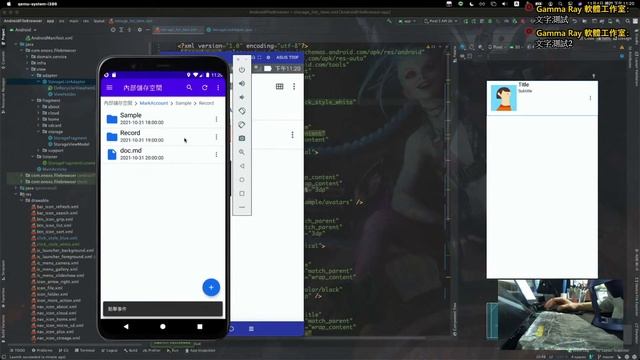This screenshot has height=360, width=640.
Task: Open the Build tool window tab
Action: [131, 350]
